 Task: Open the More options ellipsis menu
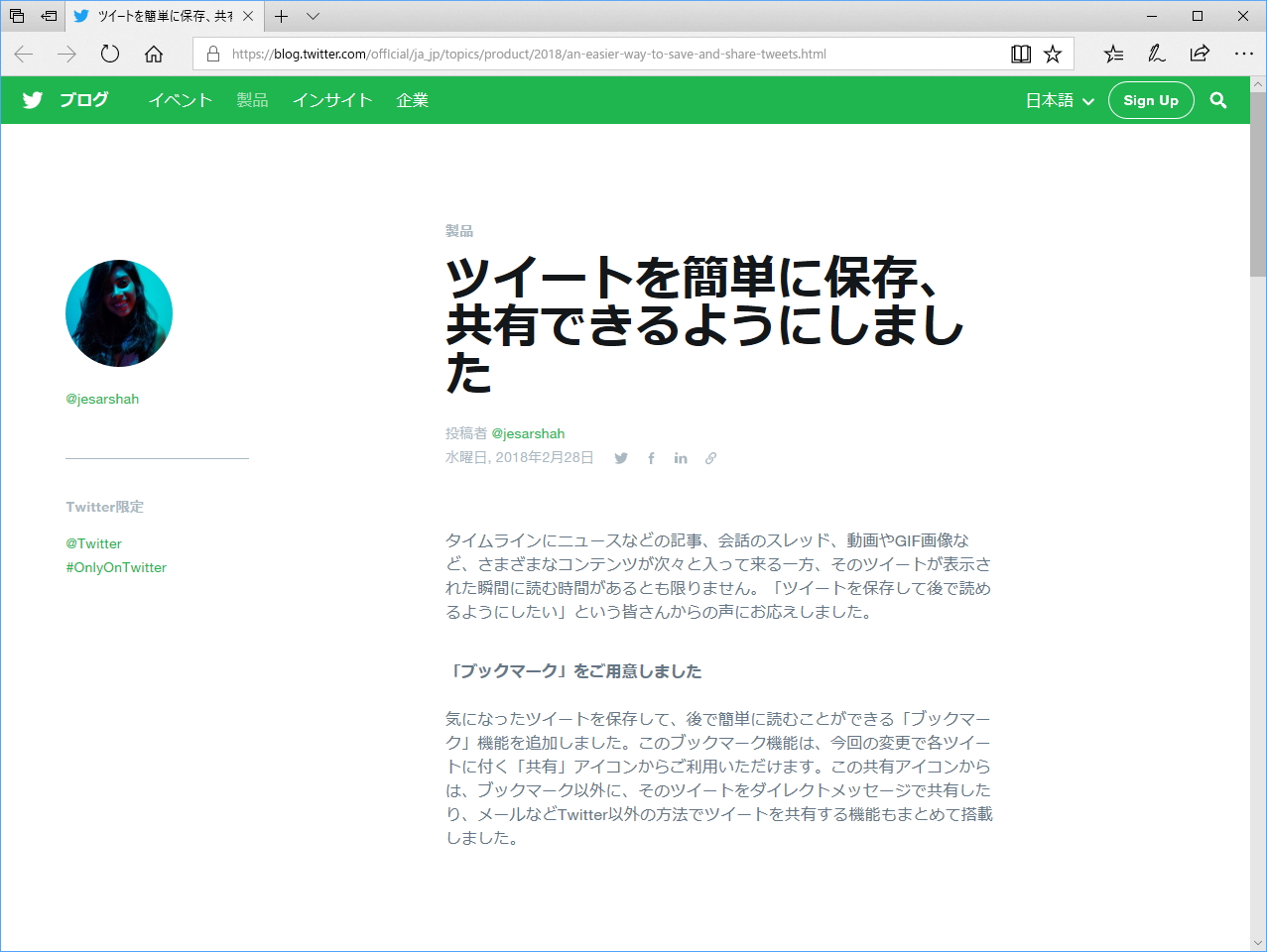click(1244, 54)
